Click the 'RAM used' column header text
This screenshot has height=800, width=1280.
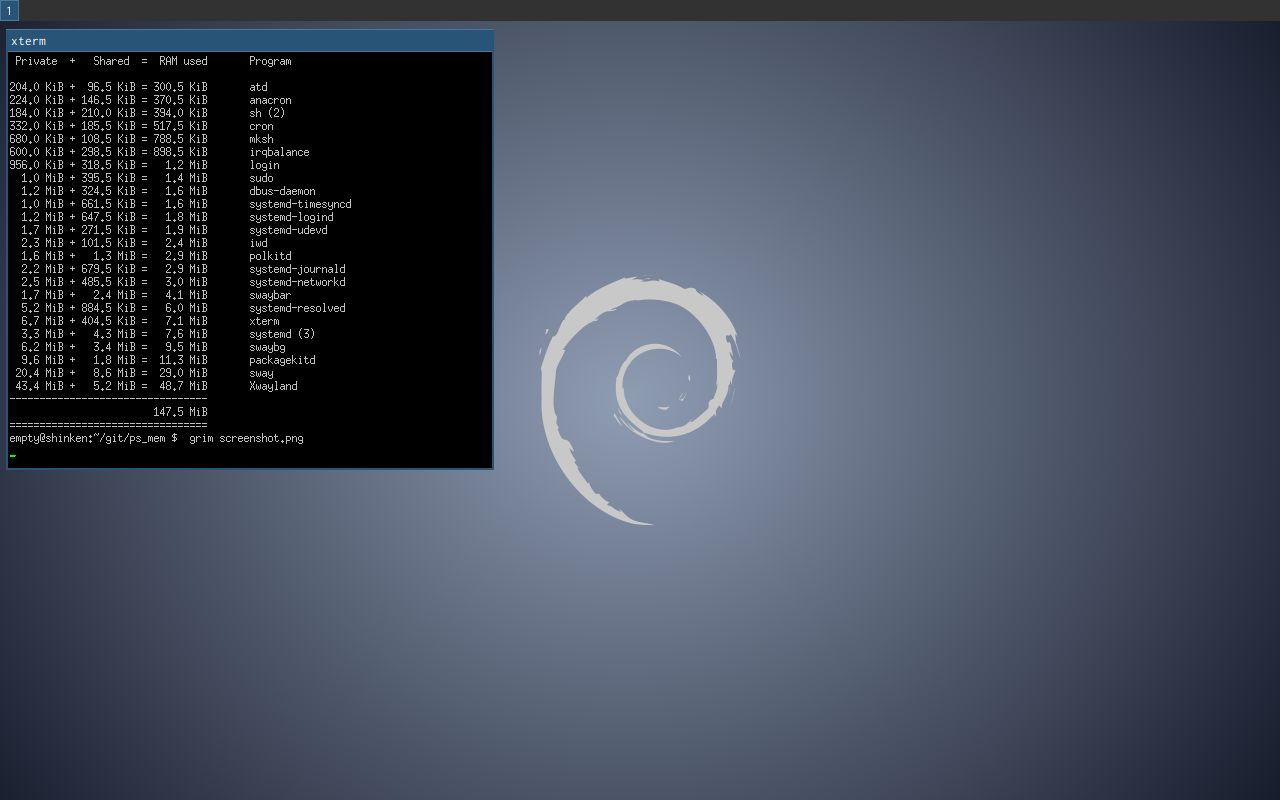coord(183,61)
